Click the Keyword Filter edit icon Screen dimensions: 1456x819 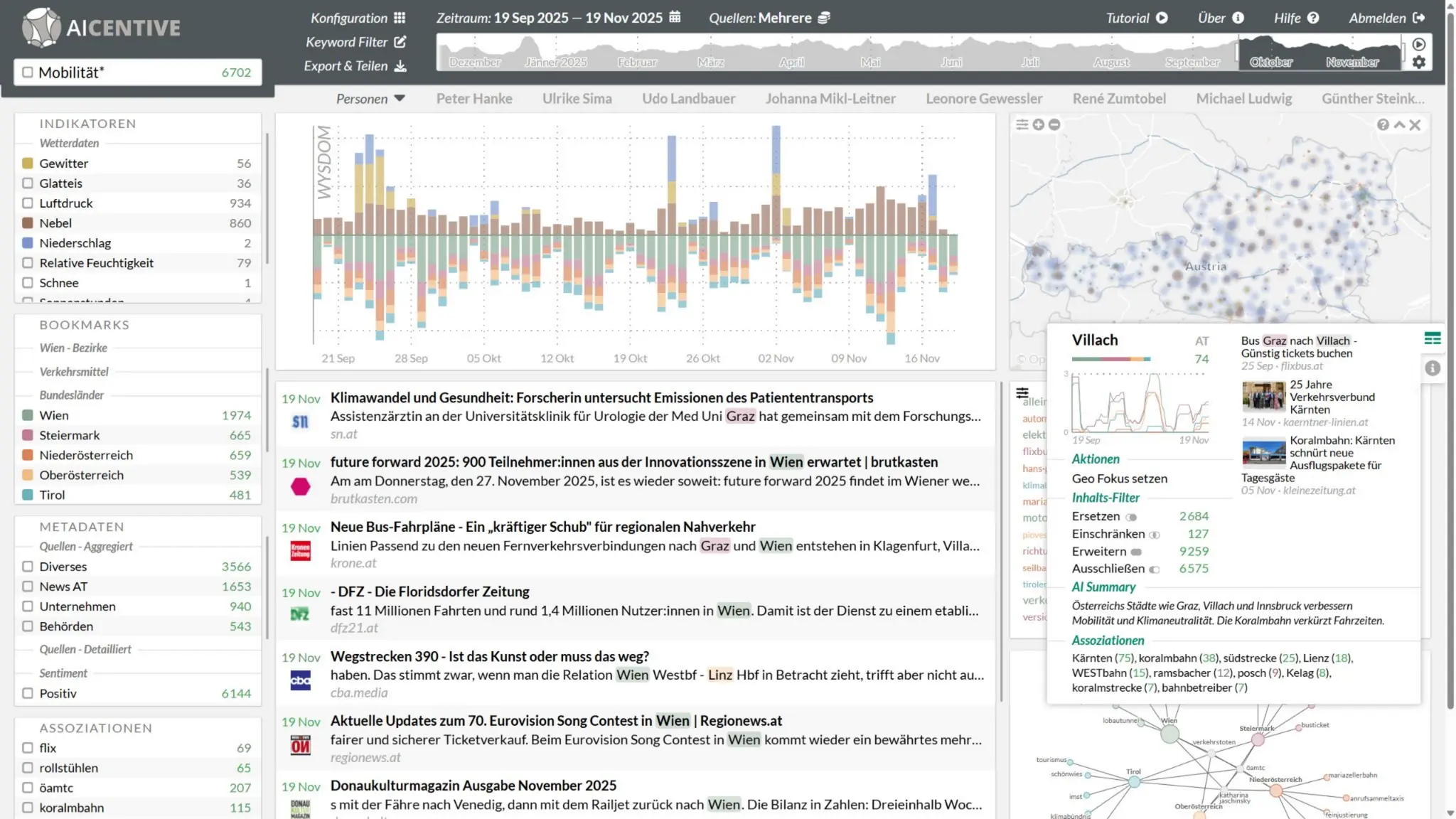click(x=400, y=42)
